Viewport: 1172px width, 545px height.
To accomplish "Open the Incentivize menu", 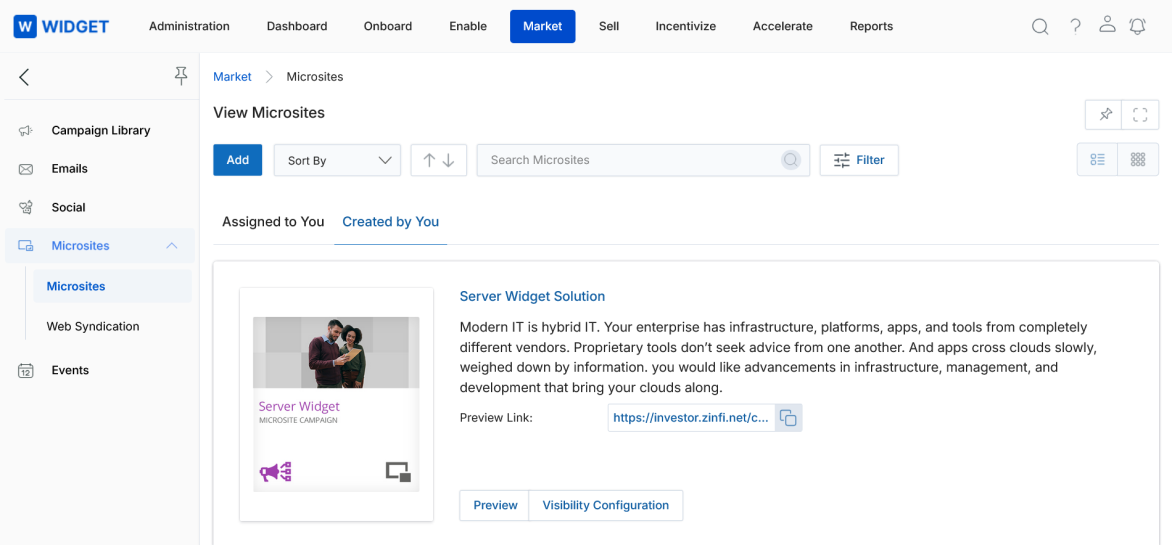I will (686, 26).
